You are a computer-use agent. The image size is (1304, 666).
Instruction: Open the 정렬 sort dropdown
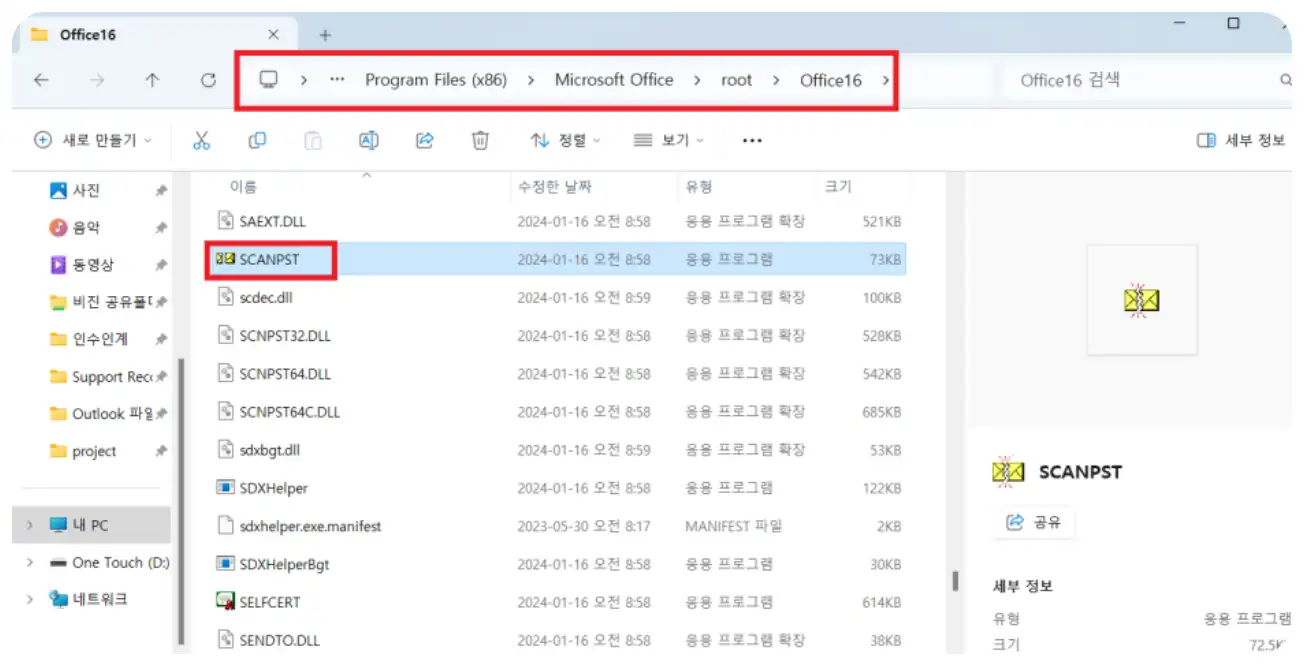point(566,141)
